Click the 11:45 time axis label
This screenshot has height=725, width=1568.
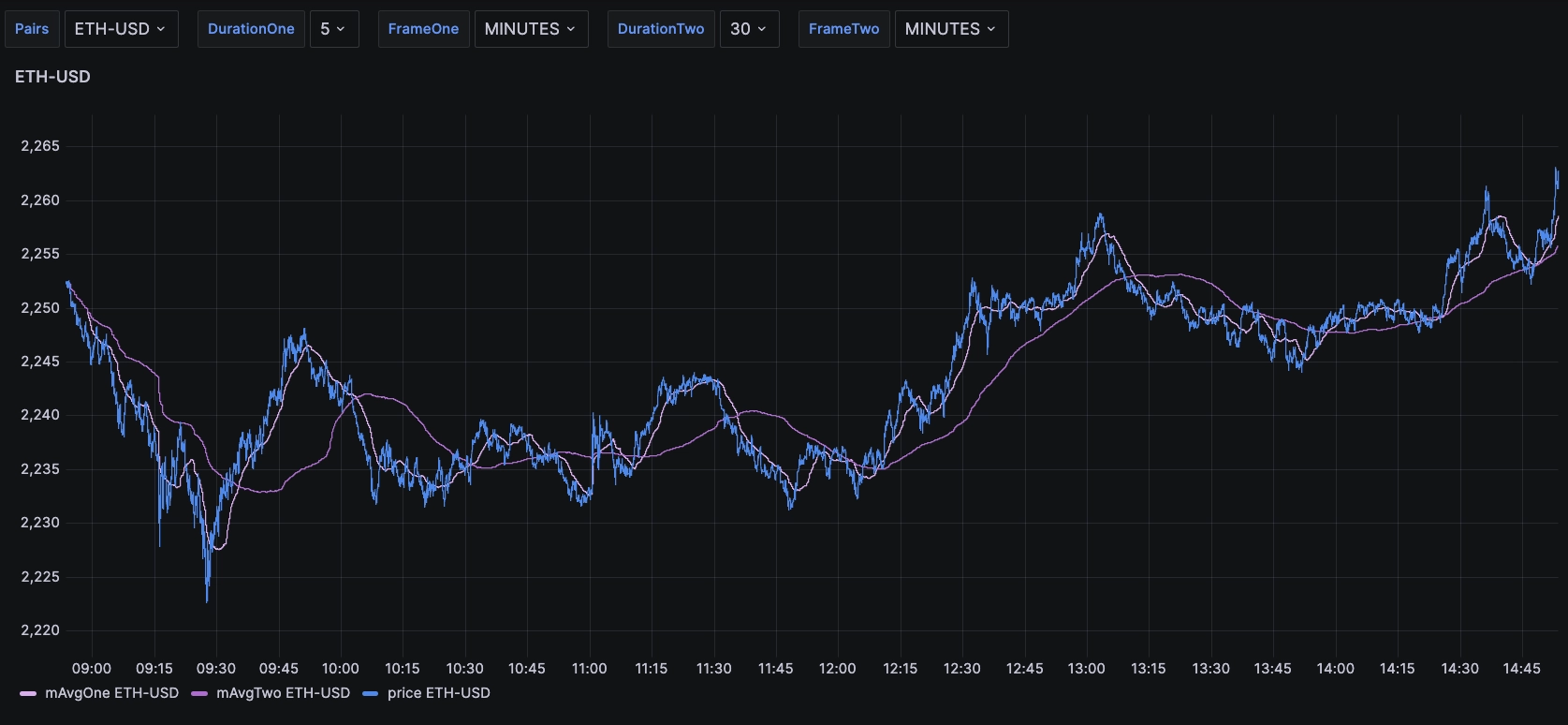[776, 669]
